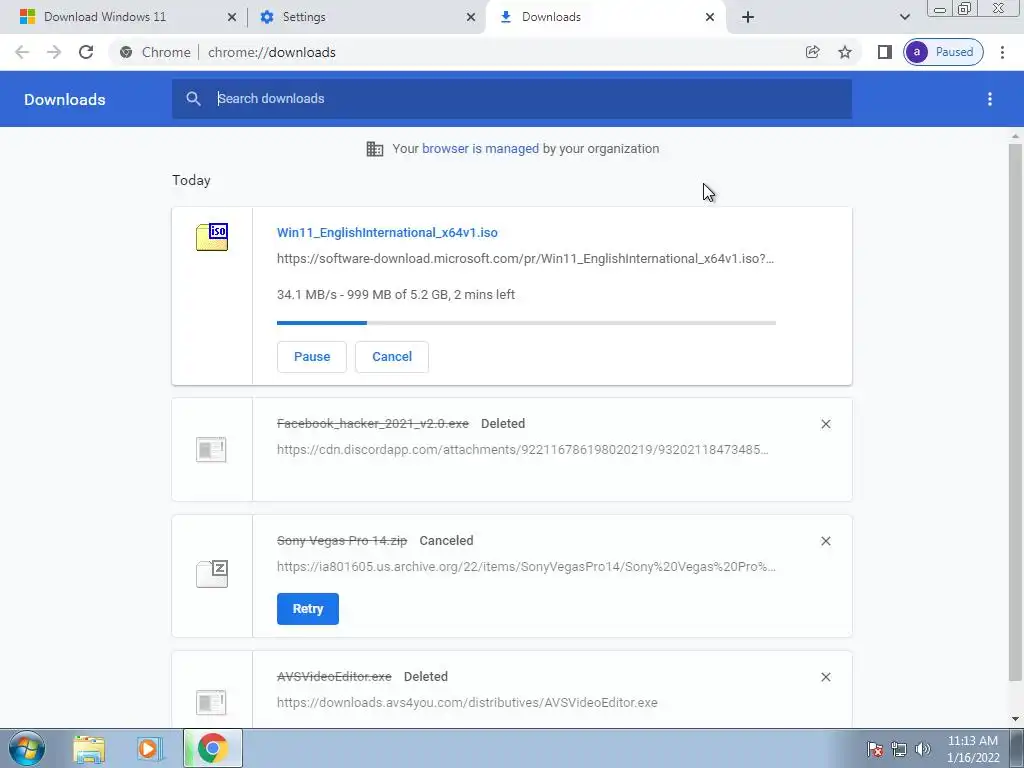
Task: Click the Win11 download progress bar
Action: coord(526,323)
